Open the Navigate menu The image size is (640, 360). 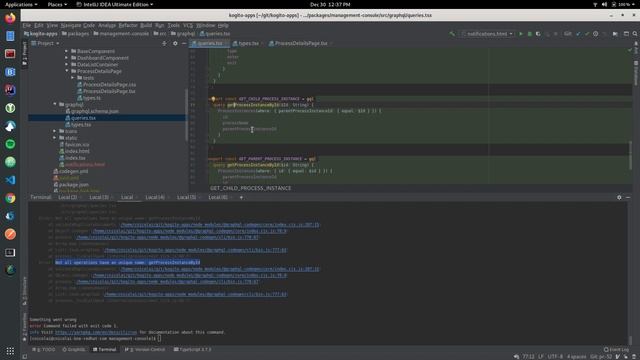coord(71,25)
